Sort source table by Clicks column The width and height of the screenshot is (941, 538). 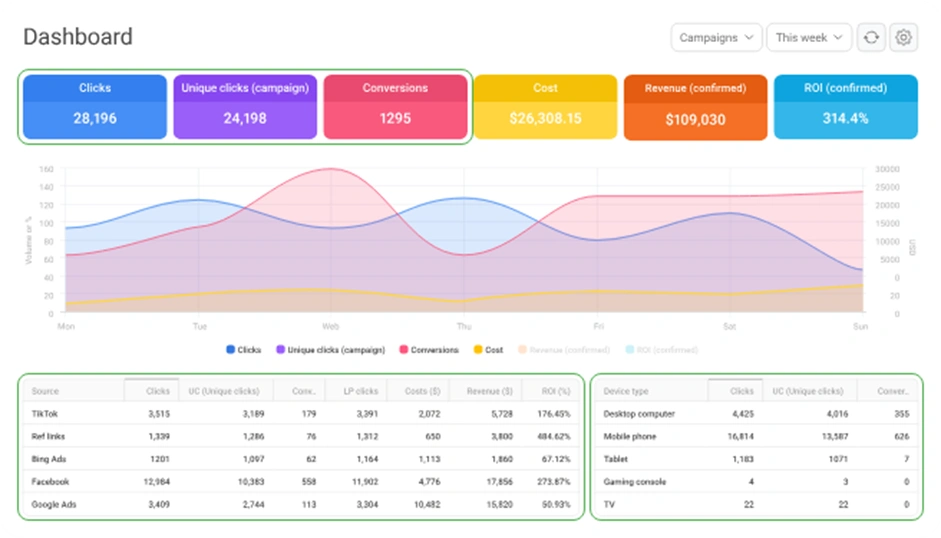coord(152,391)
